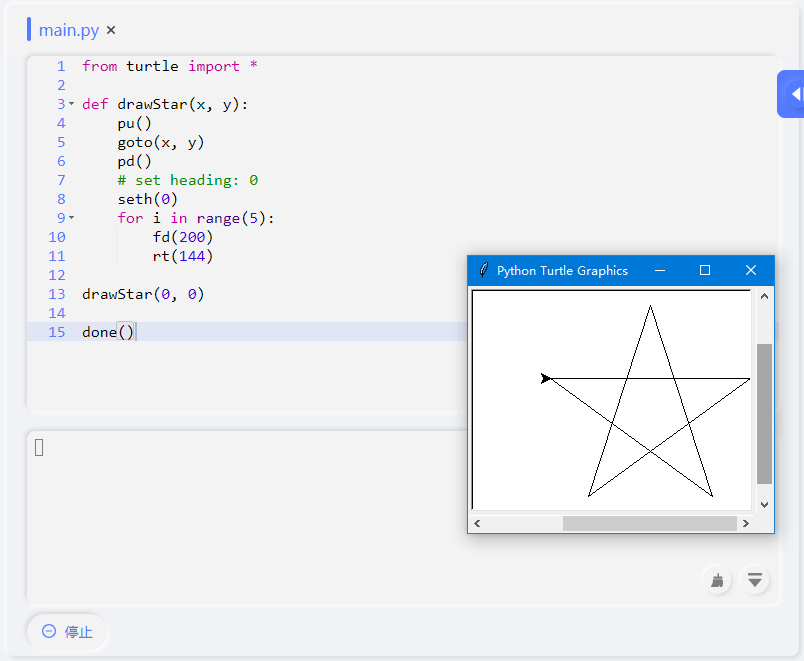Click the 'from turtle import *' line
This screenshot has height=661, width=804.
click(170, 66)
